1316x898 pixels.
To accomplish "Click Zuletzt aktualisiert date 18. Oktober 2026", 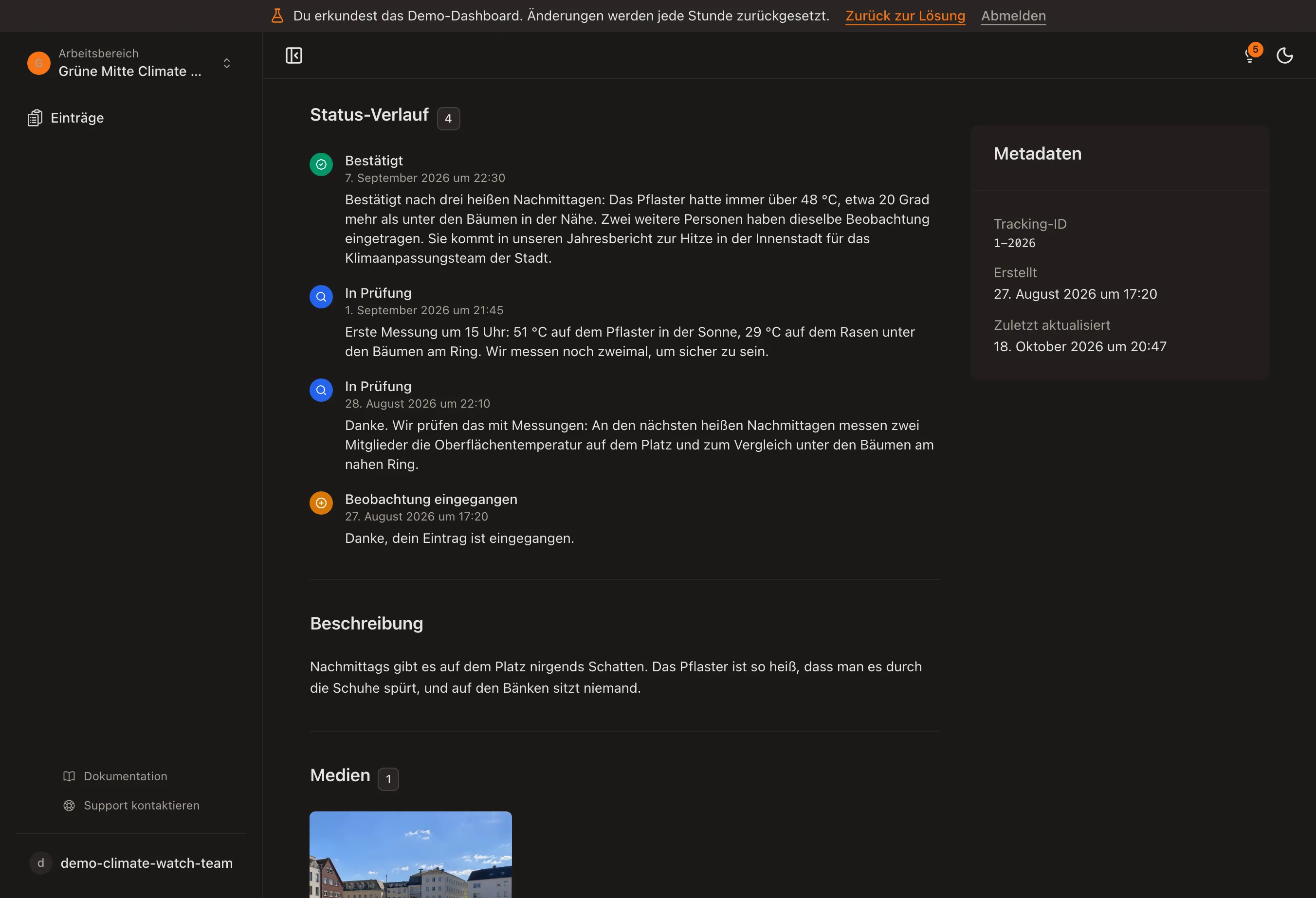I will pyautogui.click(x=1080, y=347).
